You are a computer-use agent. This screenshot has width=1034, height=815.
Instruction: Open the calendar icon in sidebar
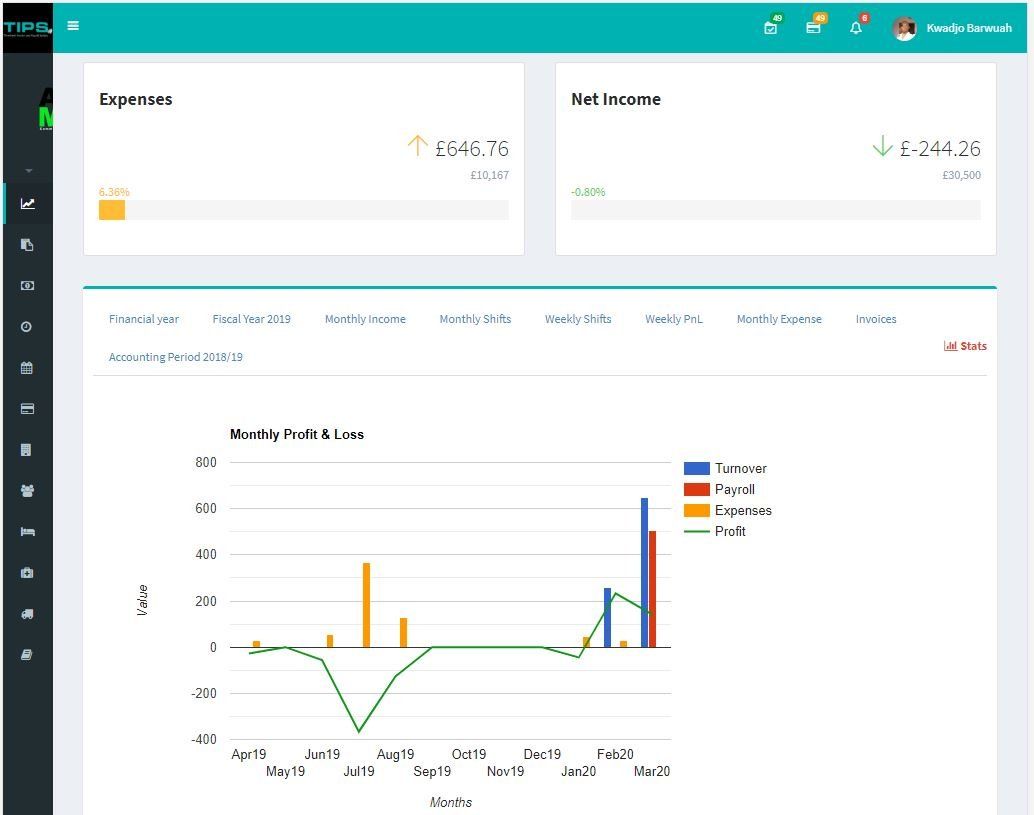click(27, 368)
